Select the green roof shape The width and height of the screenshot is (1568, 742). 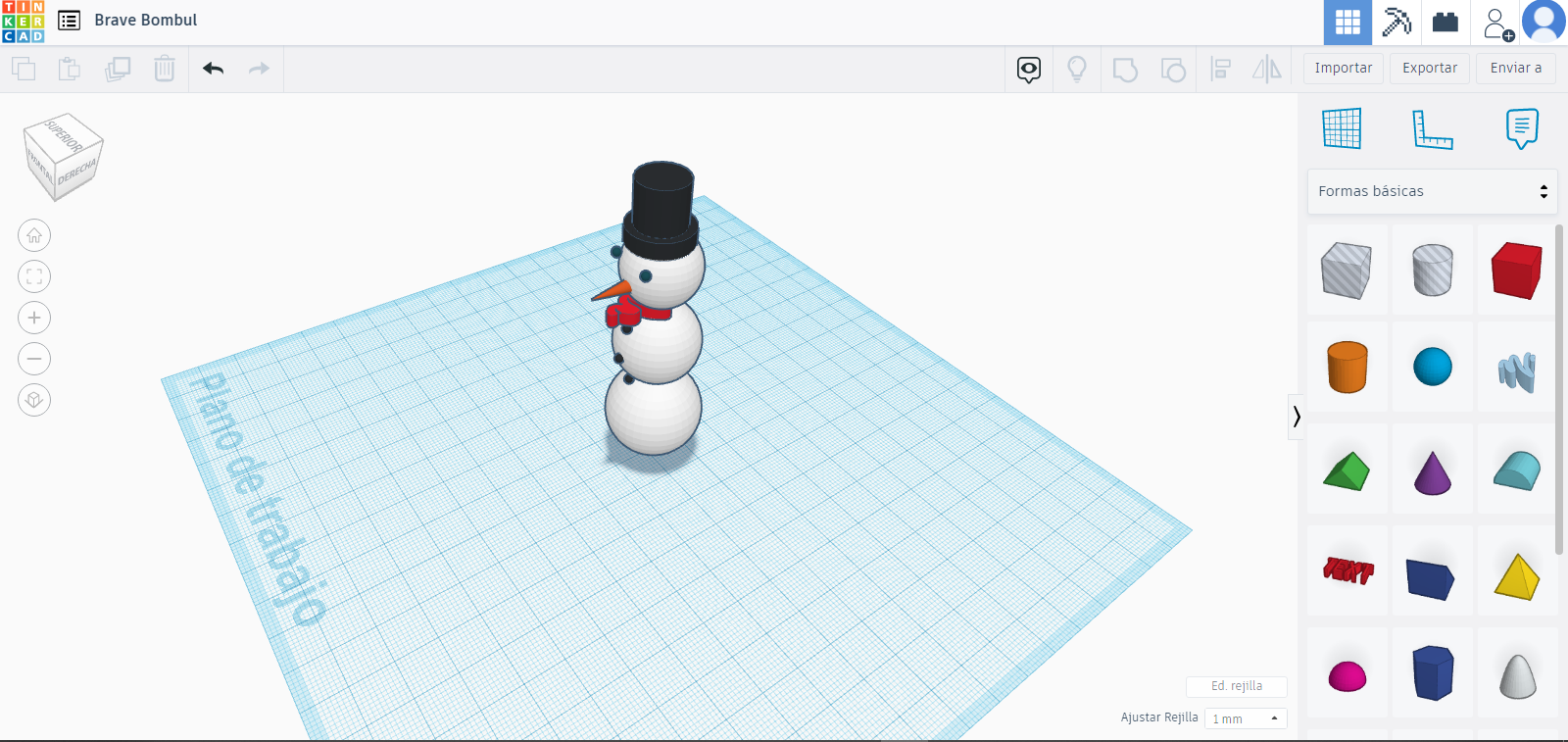coord(1347,470)
